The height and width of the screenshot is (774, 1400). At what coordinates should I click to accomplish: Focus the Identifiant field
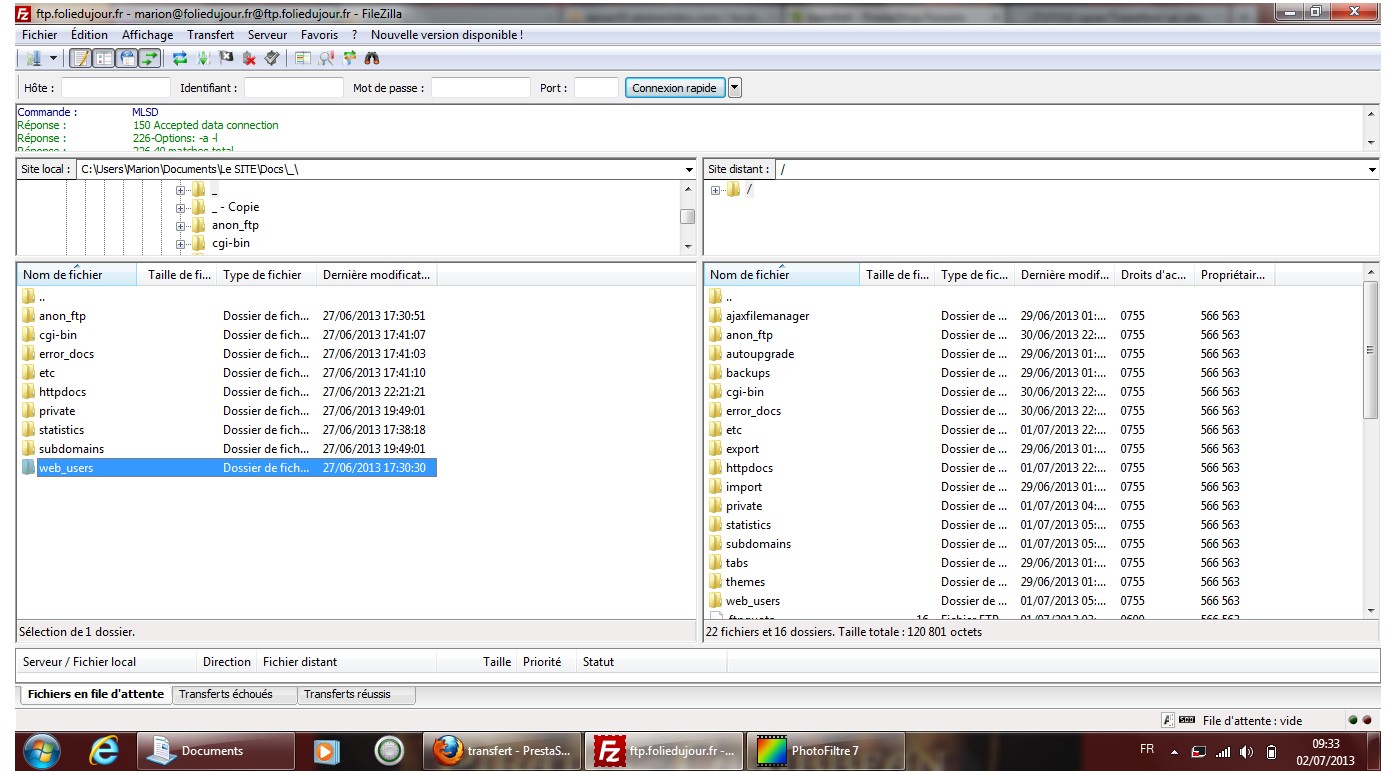(x=294, y=88)
